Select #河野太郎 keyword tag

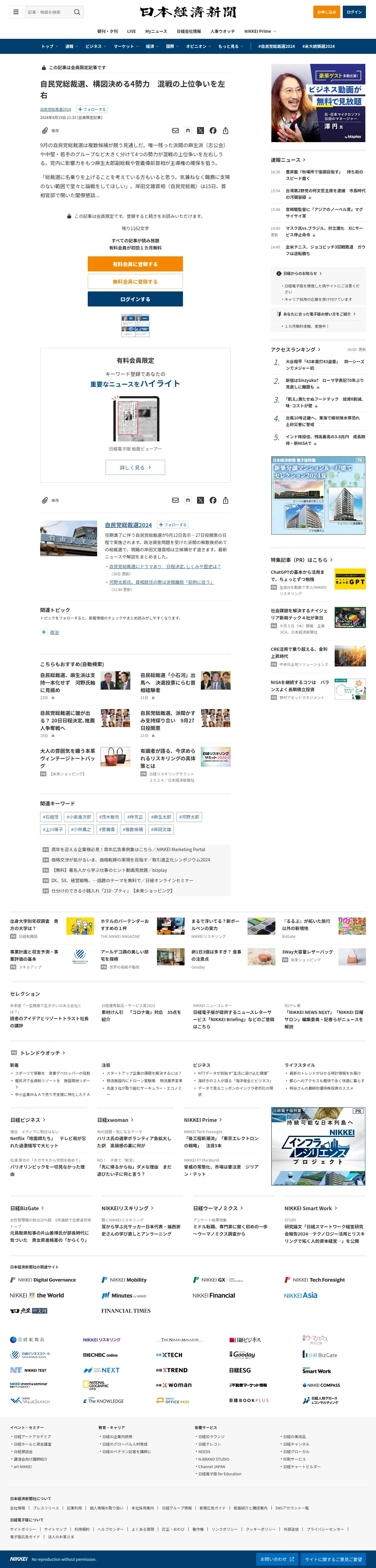190,817
